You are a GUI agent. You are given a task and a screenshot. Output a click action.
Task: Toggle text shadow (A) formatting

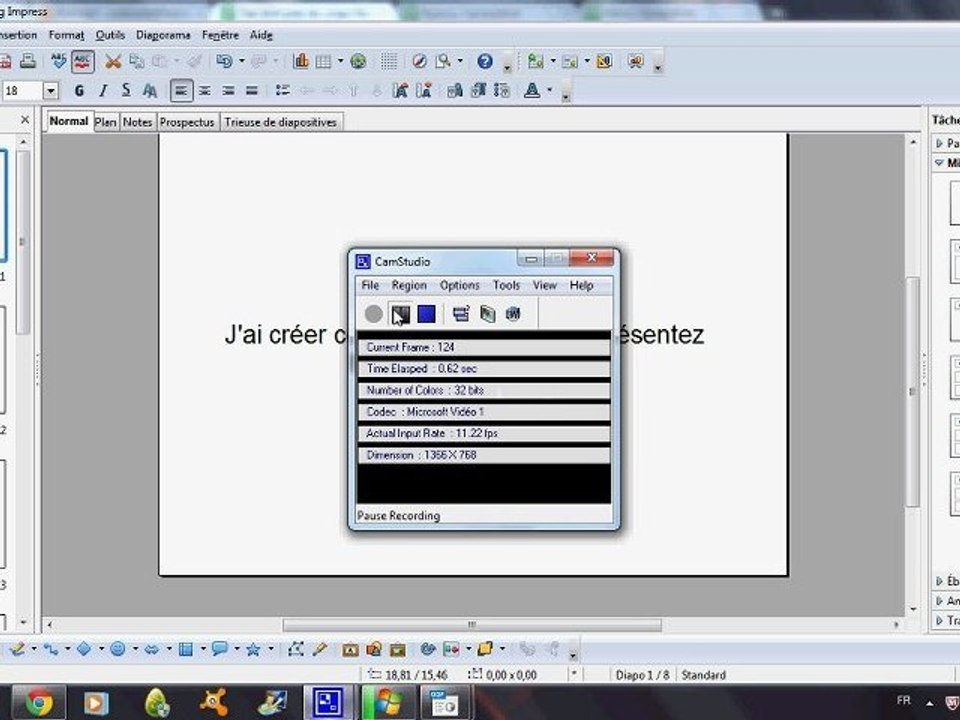coord(150,91)
